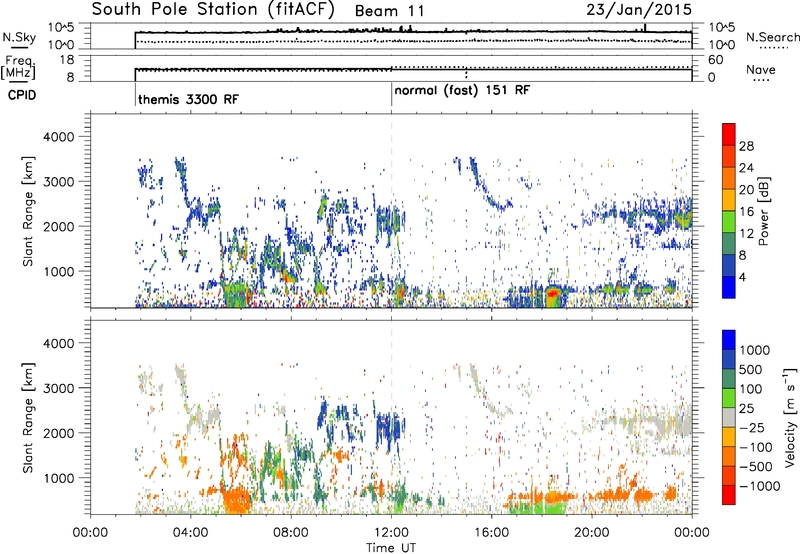Click the velocity panel 'Slant Range [km]' label
This screenshot has width=800, height=554.
[28, 417]
